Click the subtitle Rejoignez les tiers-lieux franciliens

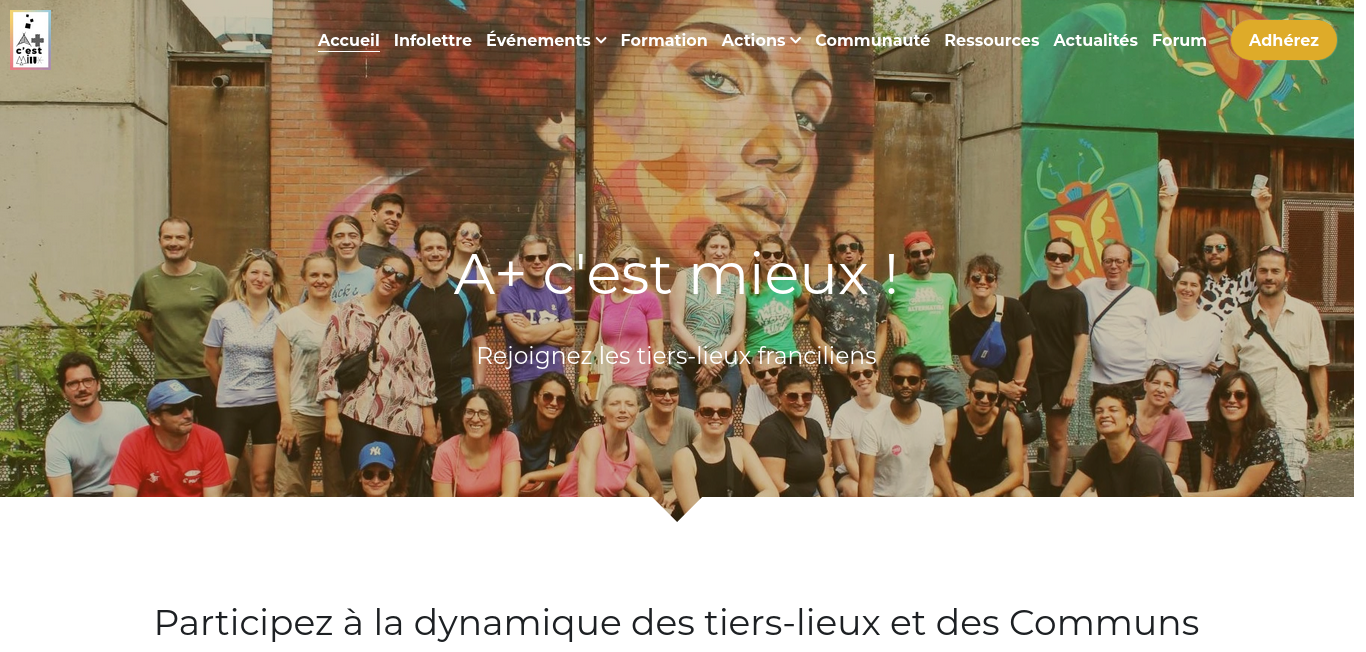677,356
